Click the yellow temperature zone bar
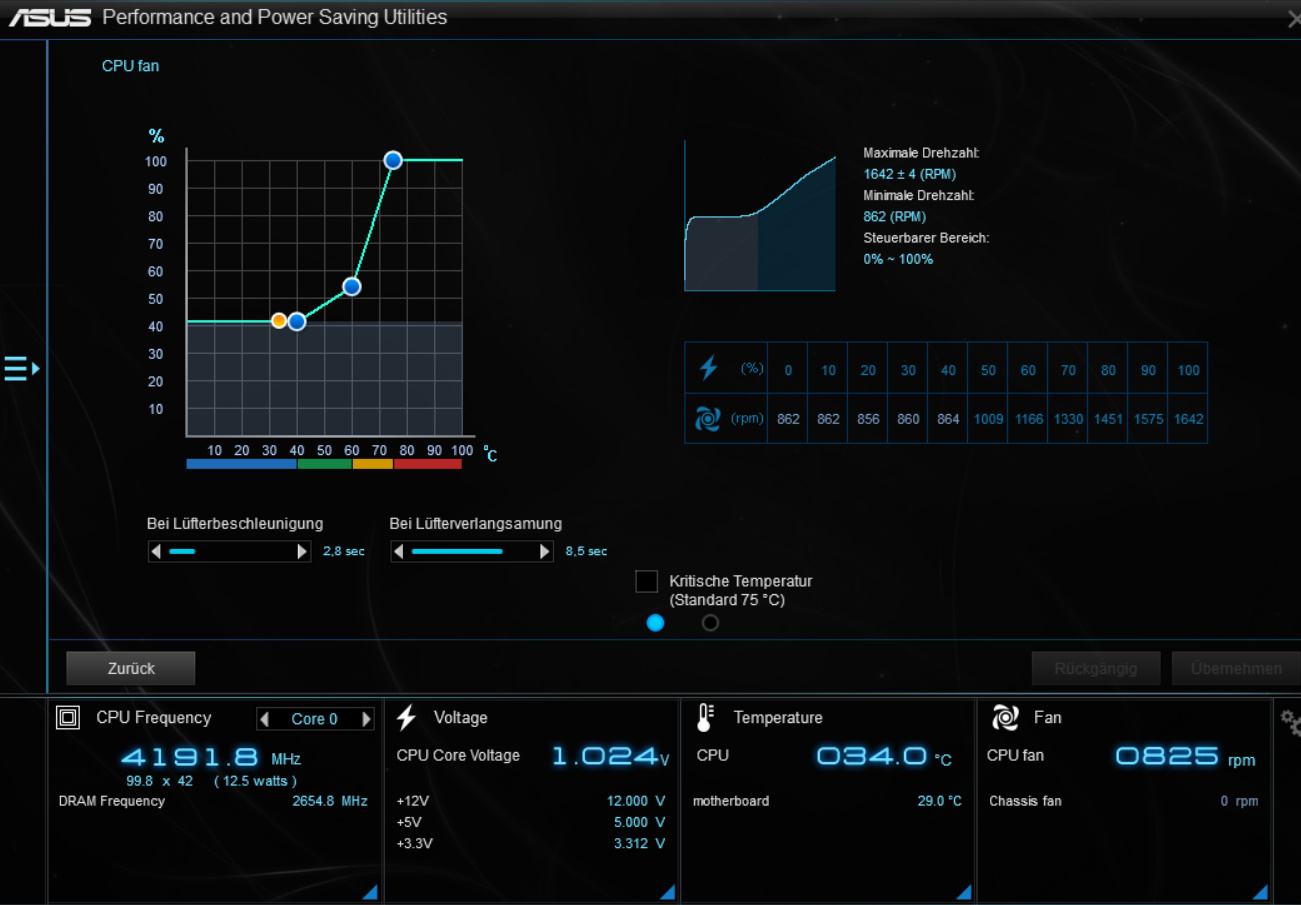 (372, 464)
